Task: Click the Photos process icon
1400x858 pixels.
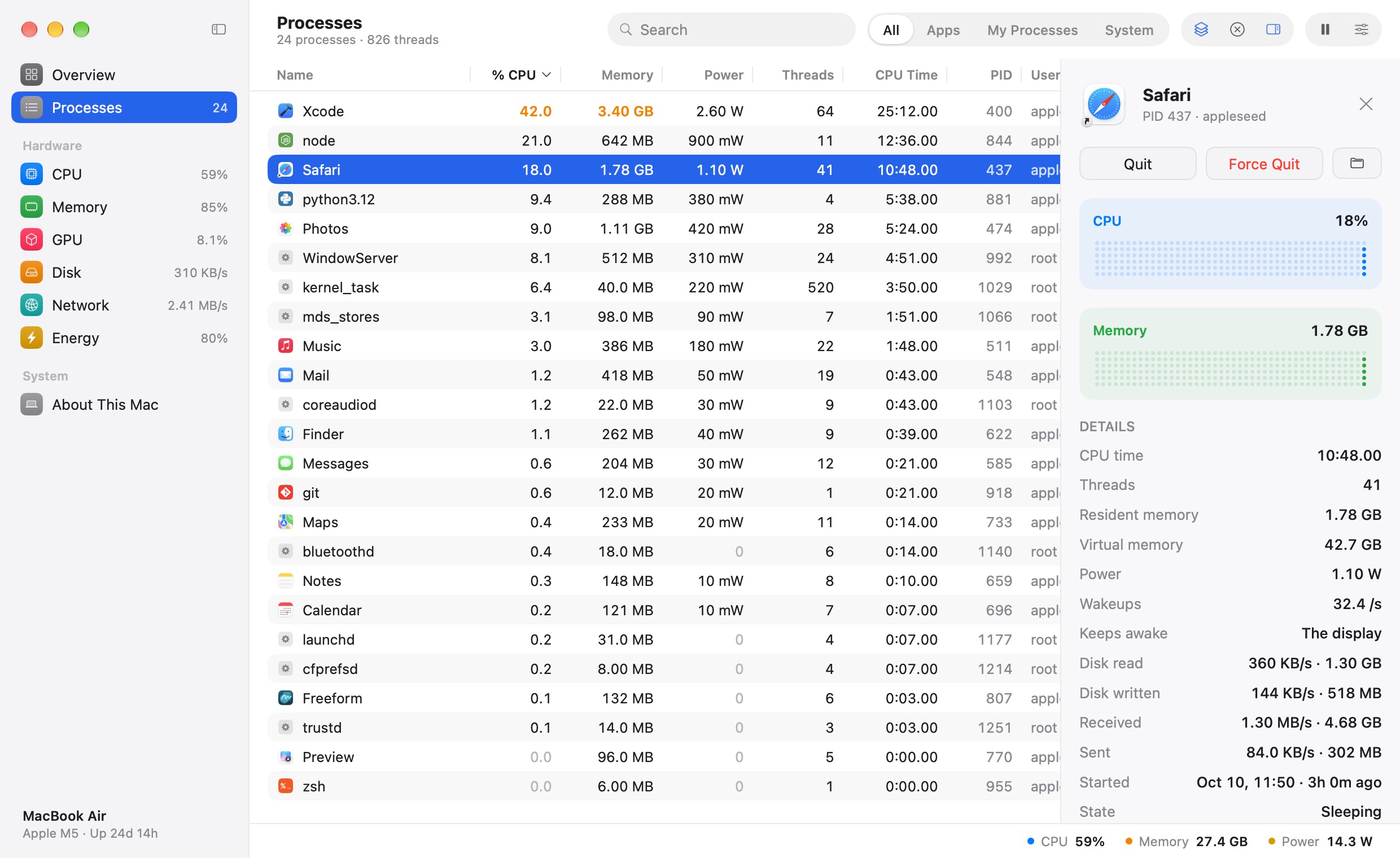Action: 285,229
